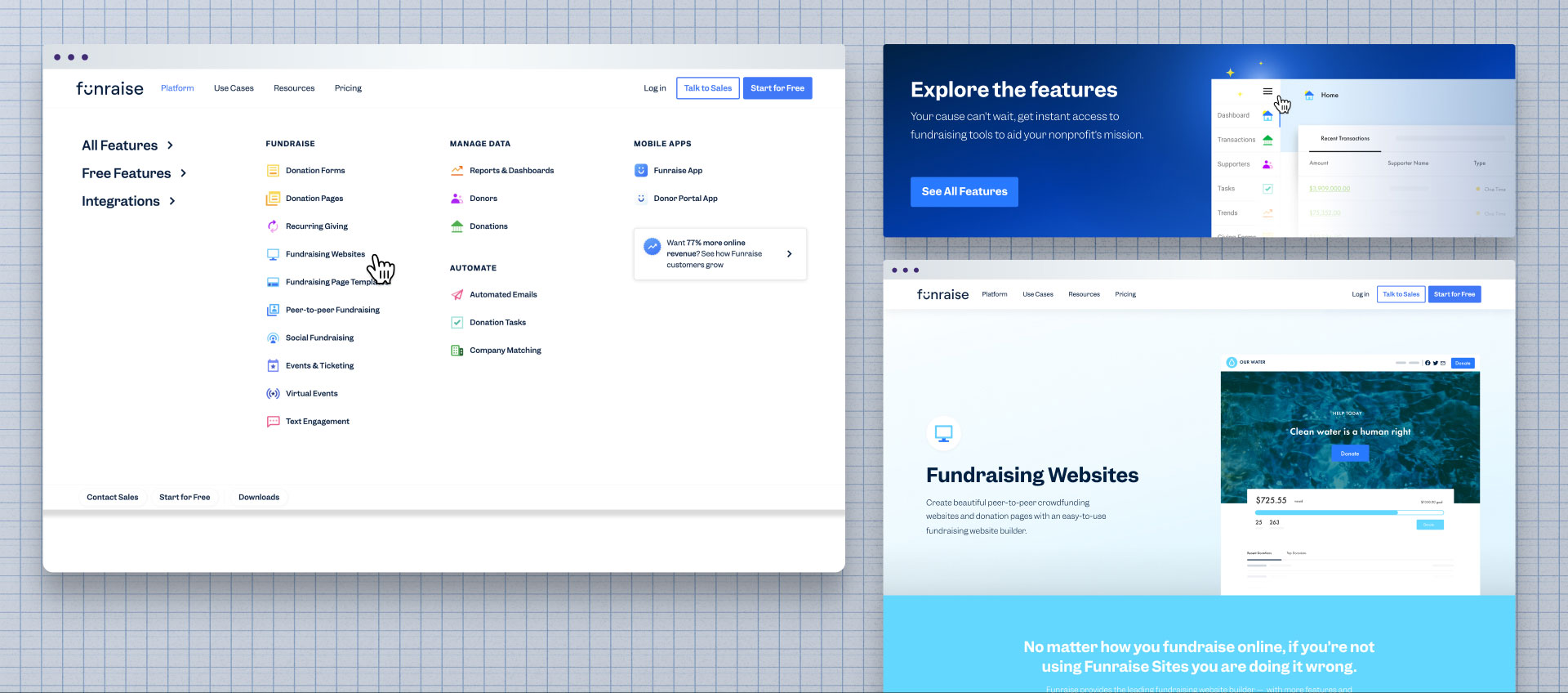This screenshot has width=1568, height=693.
Task: Open the Company Matching link
Action: click(x=506, y=351)
